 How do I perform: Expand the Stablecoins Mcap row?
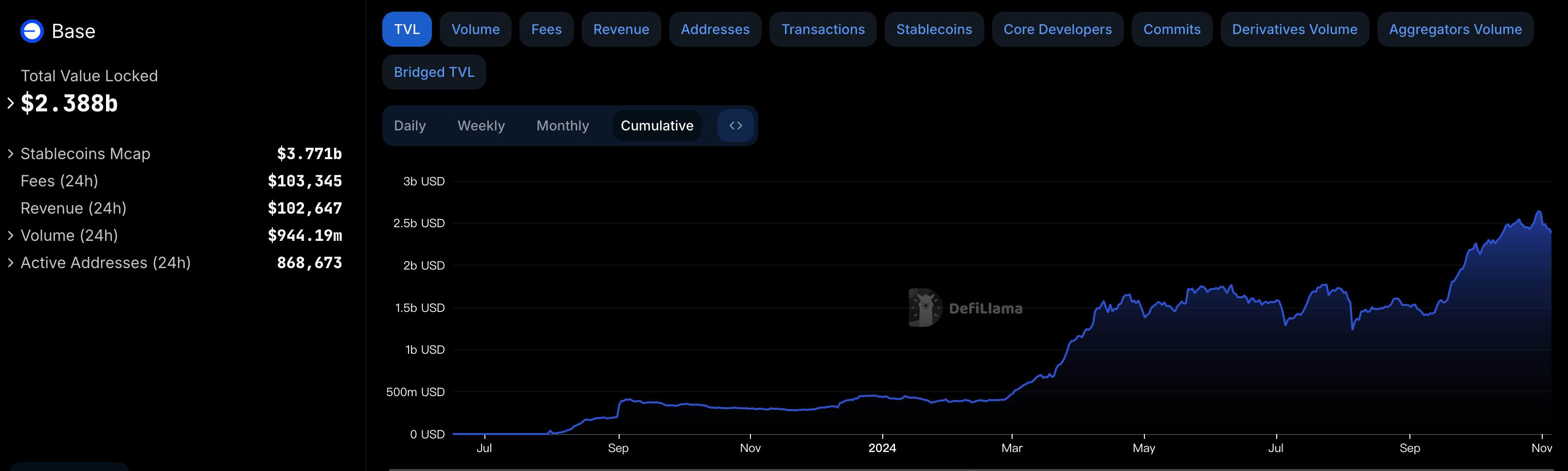point(10,154)
